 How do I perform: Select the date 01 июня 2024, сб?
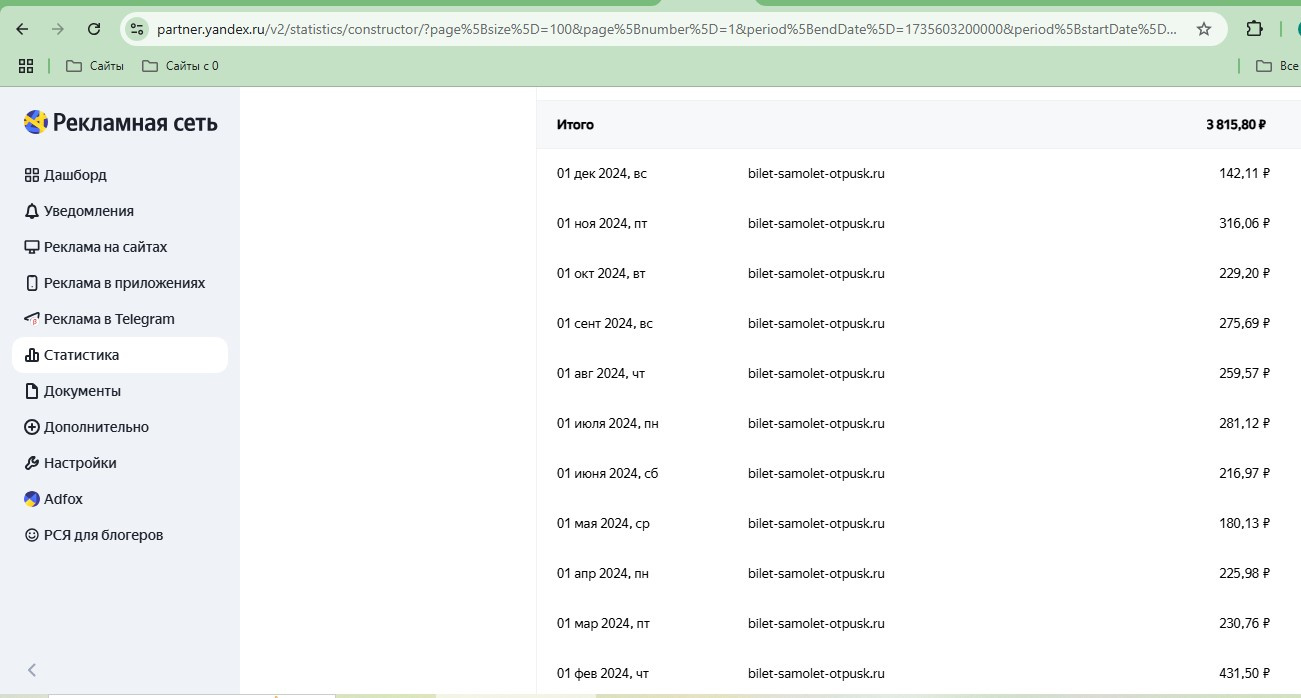pos(608,473)
